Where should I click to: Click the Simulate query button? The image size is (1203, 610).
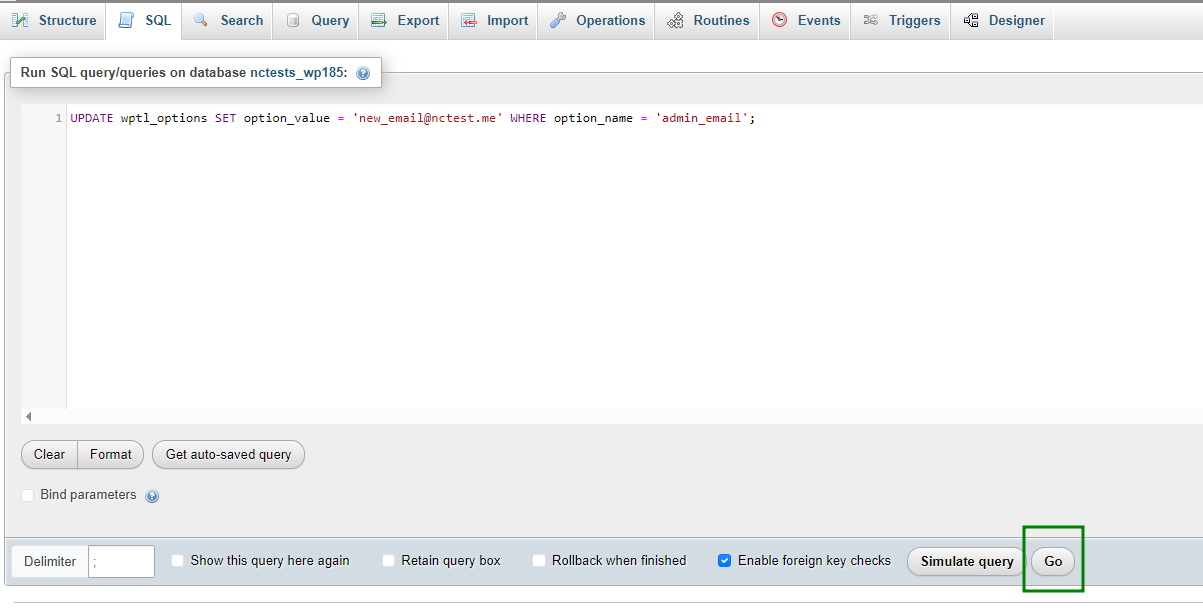(x=966, y=562)
